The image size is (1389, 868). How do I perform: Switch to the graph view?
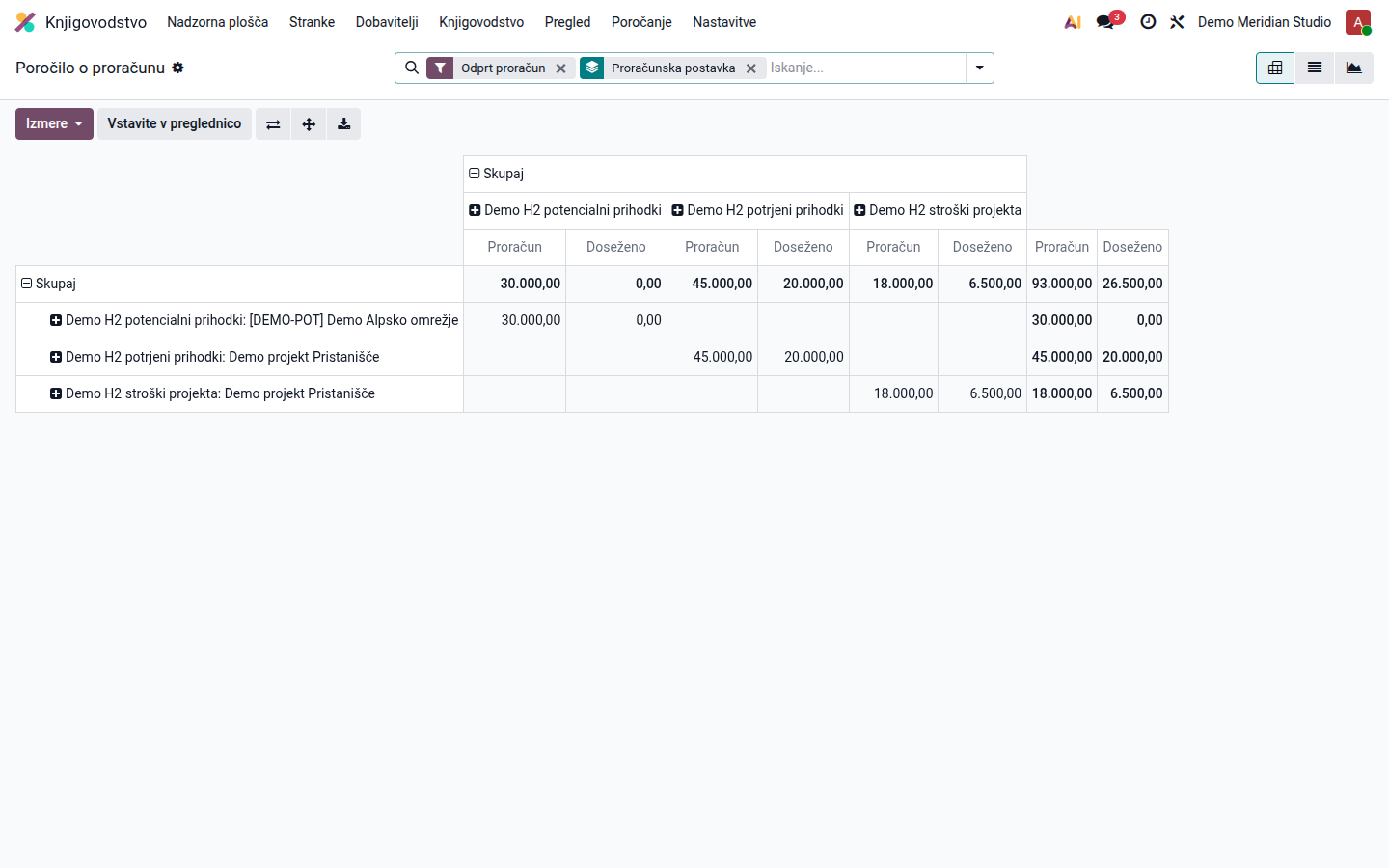point(1354,68)
